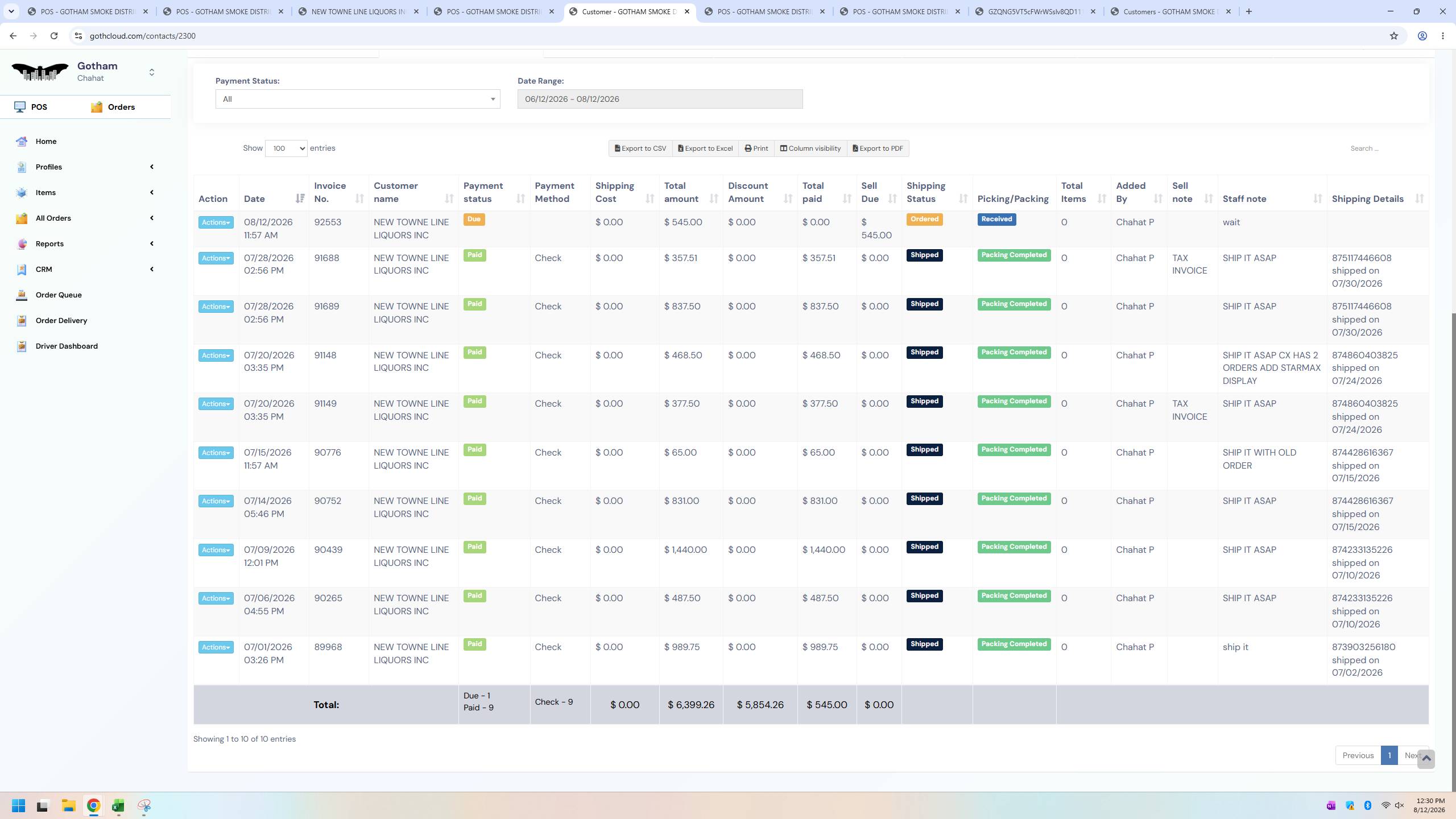The width and height of the screenshot is (1456, 819).
Task: Click Column visibility button
Action: (810, 148)
